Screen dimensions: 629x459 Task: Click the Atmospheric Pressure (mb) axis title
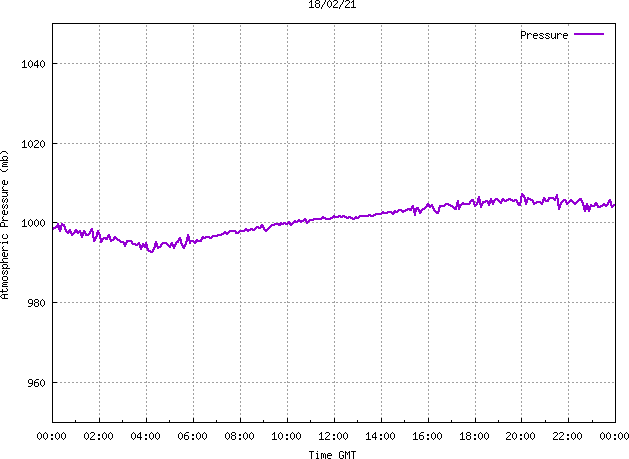pos(5,225)
